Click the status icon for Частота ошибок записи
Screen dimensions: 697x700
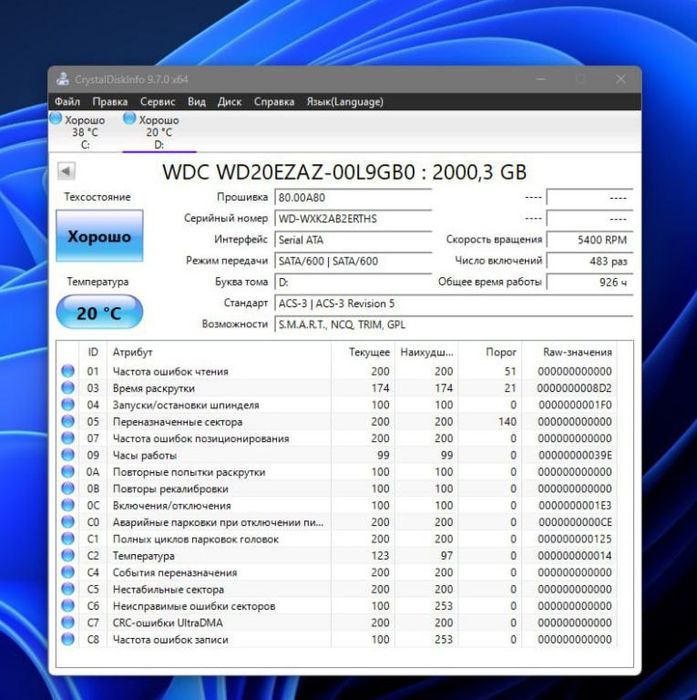click(x=68, y=639)
